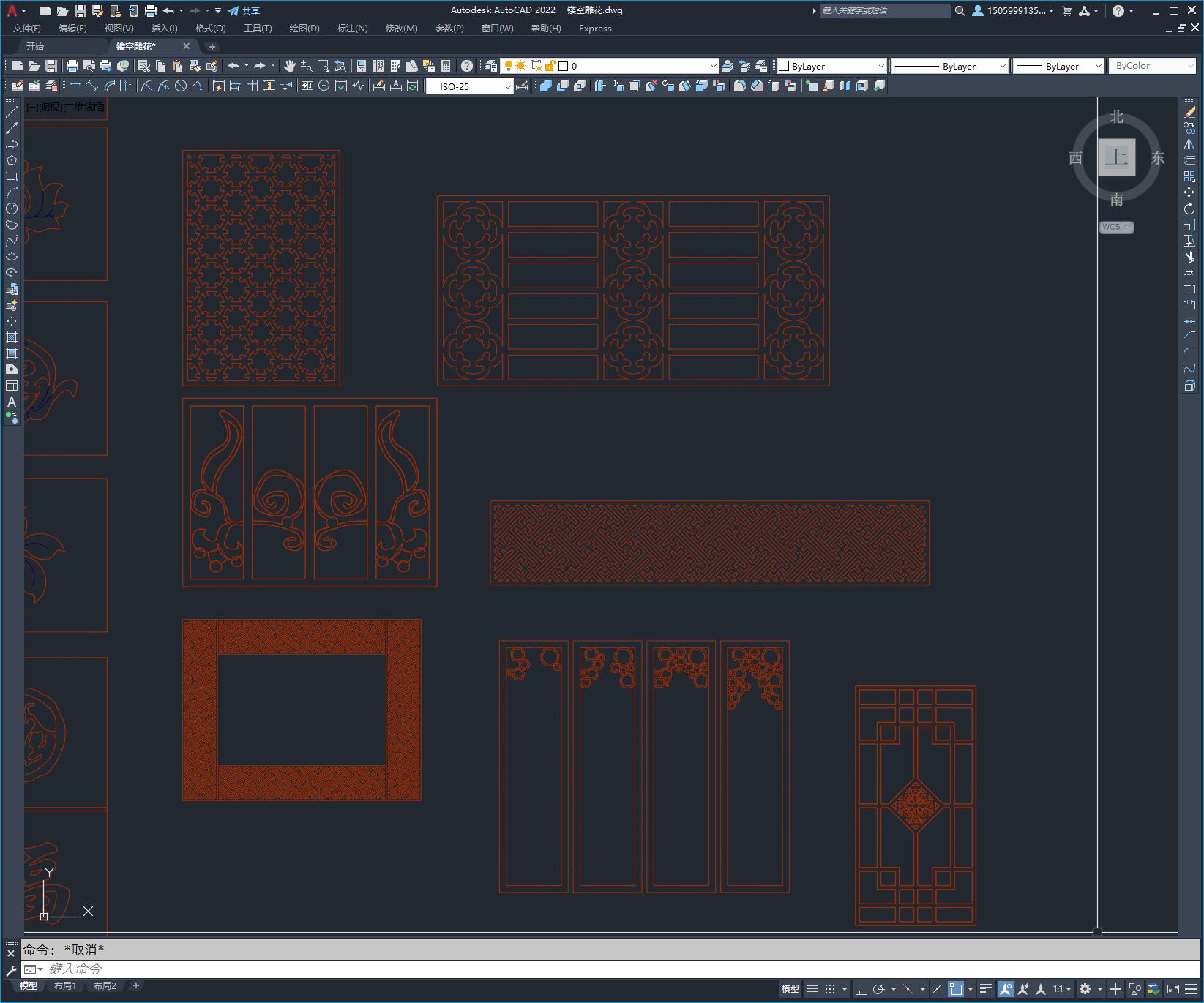Select the Line tool in left toolbar
Viewport: 1204px width, 1003px height.
tap(12, 112)
